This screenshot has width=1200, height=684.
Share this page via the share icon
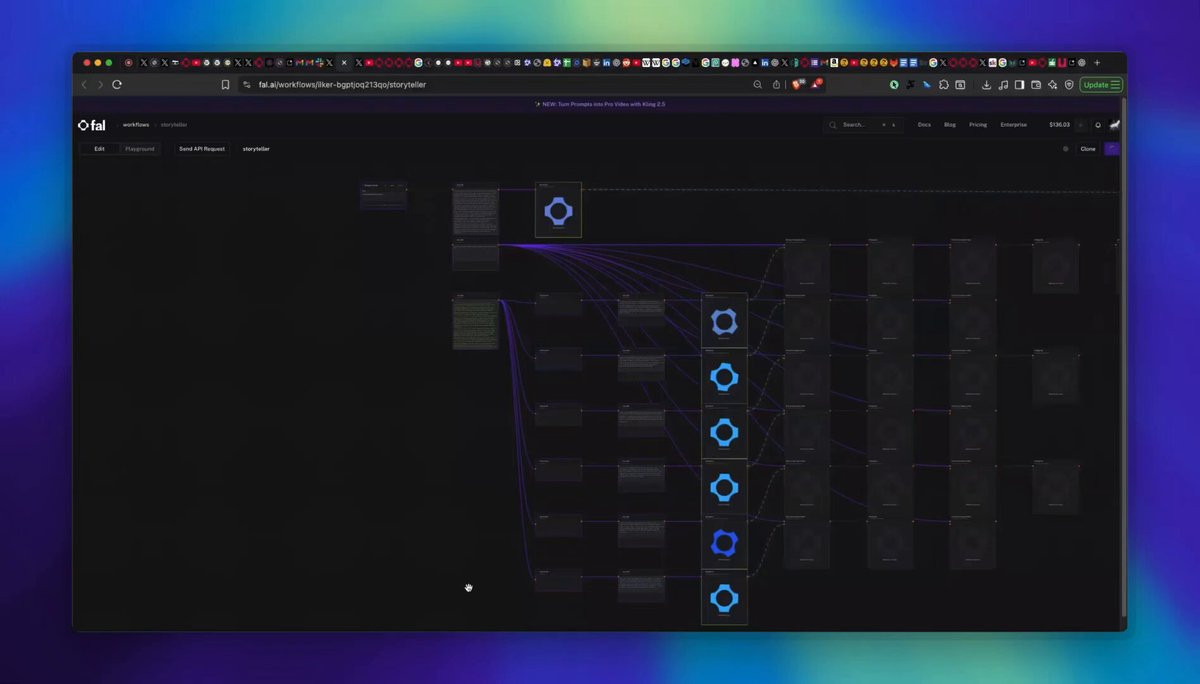[776, 85]
